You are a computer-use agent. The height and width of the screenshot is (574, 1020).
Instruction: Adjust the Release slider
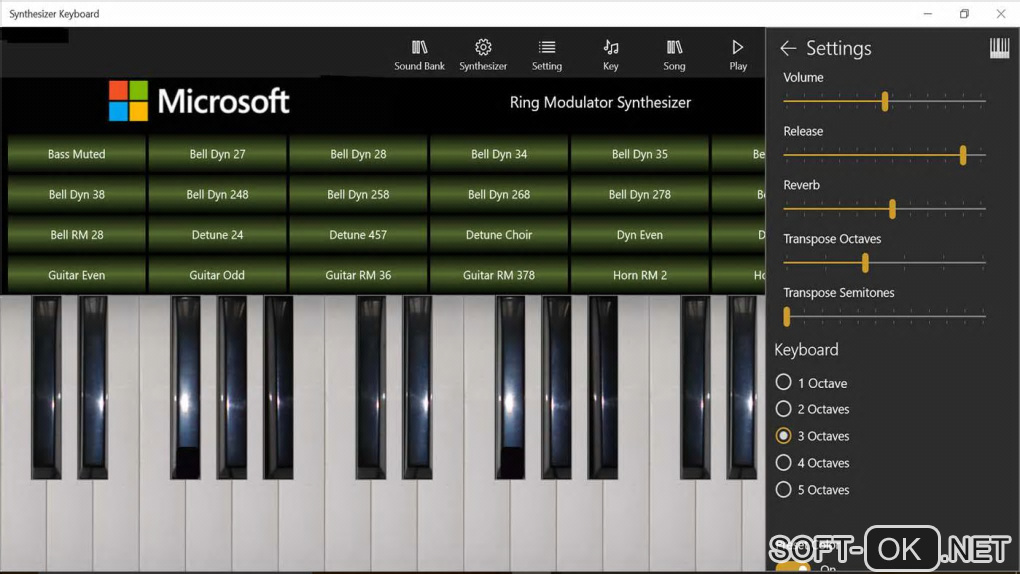click(x=885, y=155)
